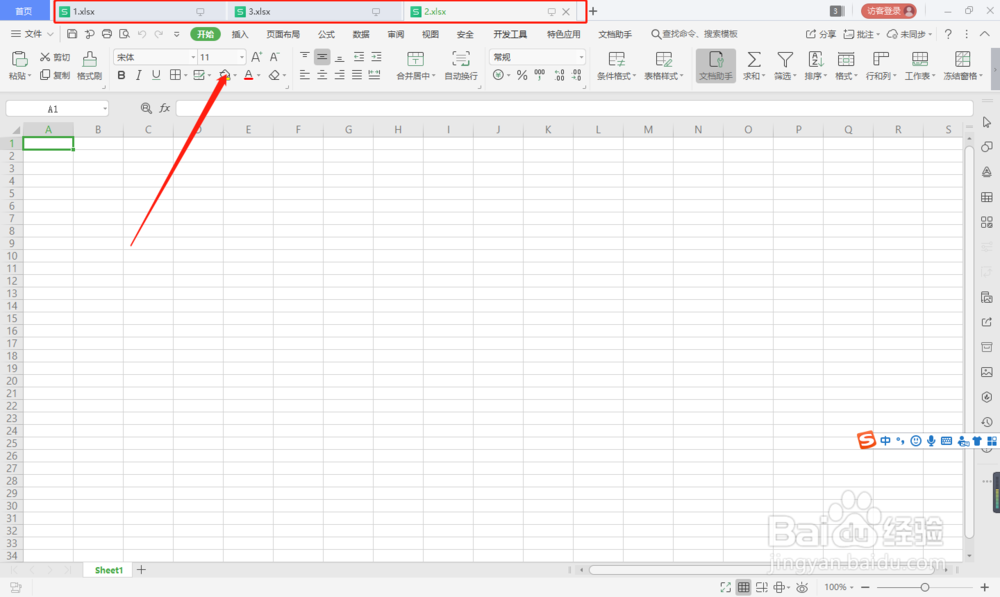
Task: Open the Page Layout ribbon tab
Action: [x=283, y=34]
